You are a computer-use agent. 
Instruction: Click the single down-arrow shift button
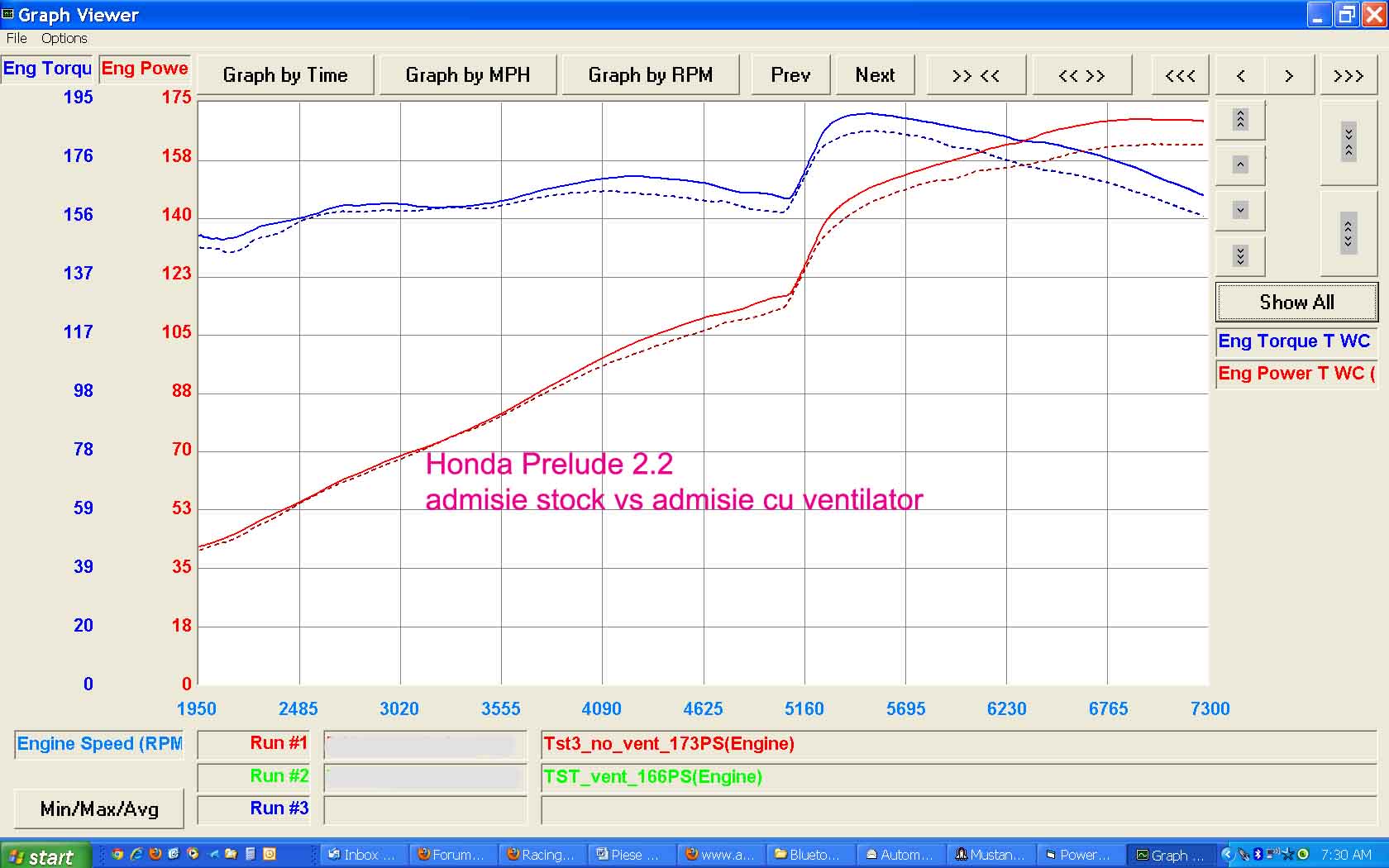click(x=1239, y=210)
